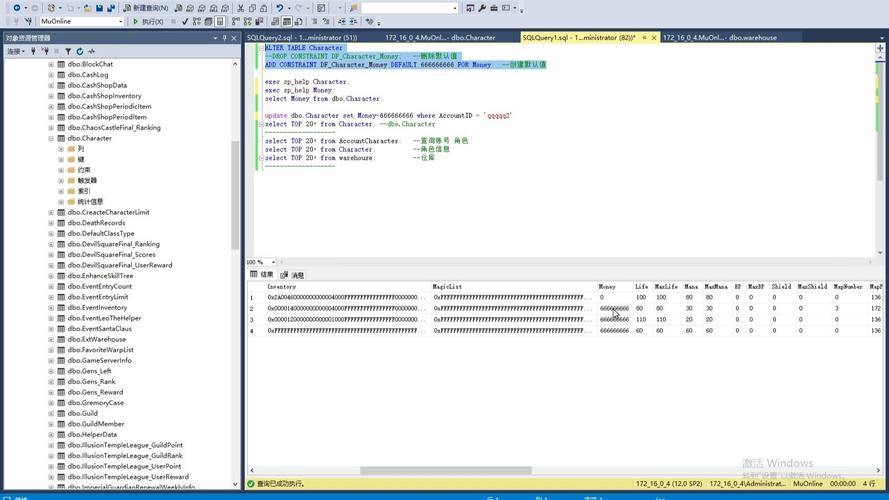
Task: Select the dbo.GuildMember table in the tree
Action: click(x=95, y=424)
